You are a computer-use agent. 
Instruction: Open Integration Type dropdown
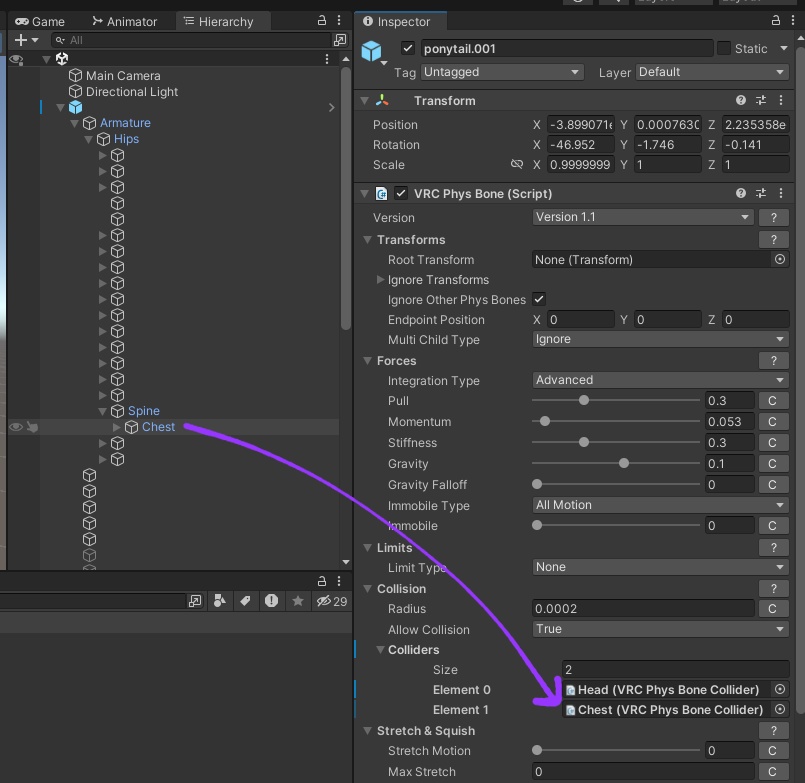[x=660, y=380]
